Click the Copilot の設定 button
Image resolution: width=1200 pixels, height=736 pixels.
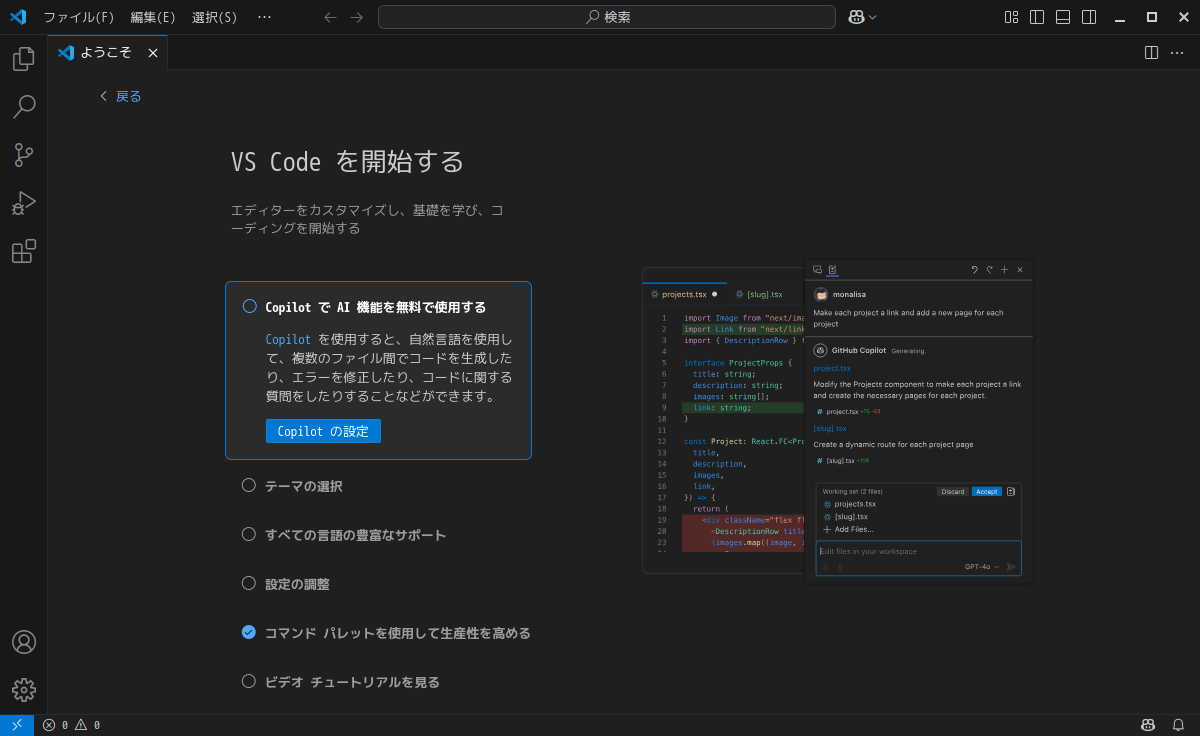click(323, 431)
